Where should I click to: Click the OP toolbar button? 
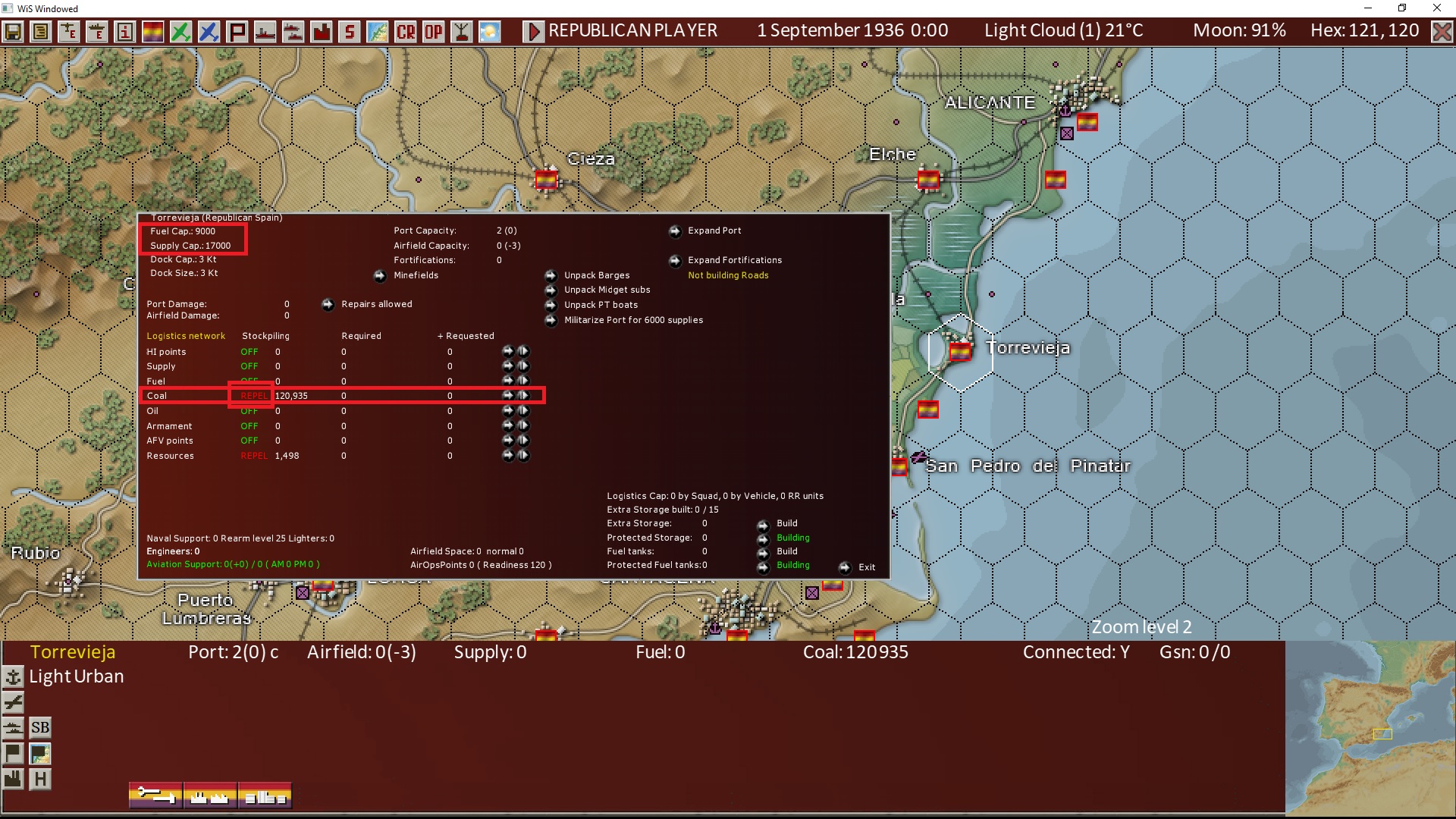click(434, 32)
